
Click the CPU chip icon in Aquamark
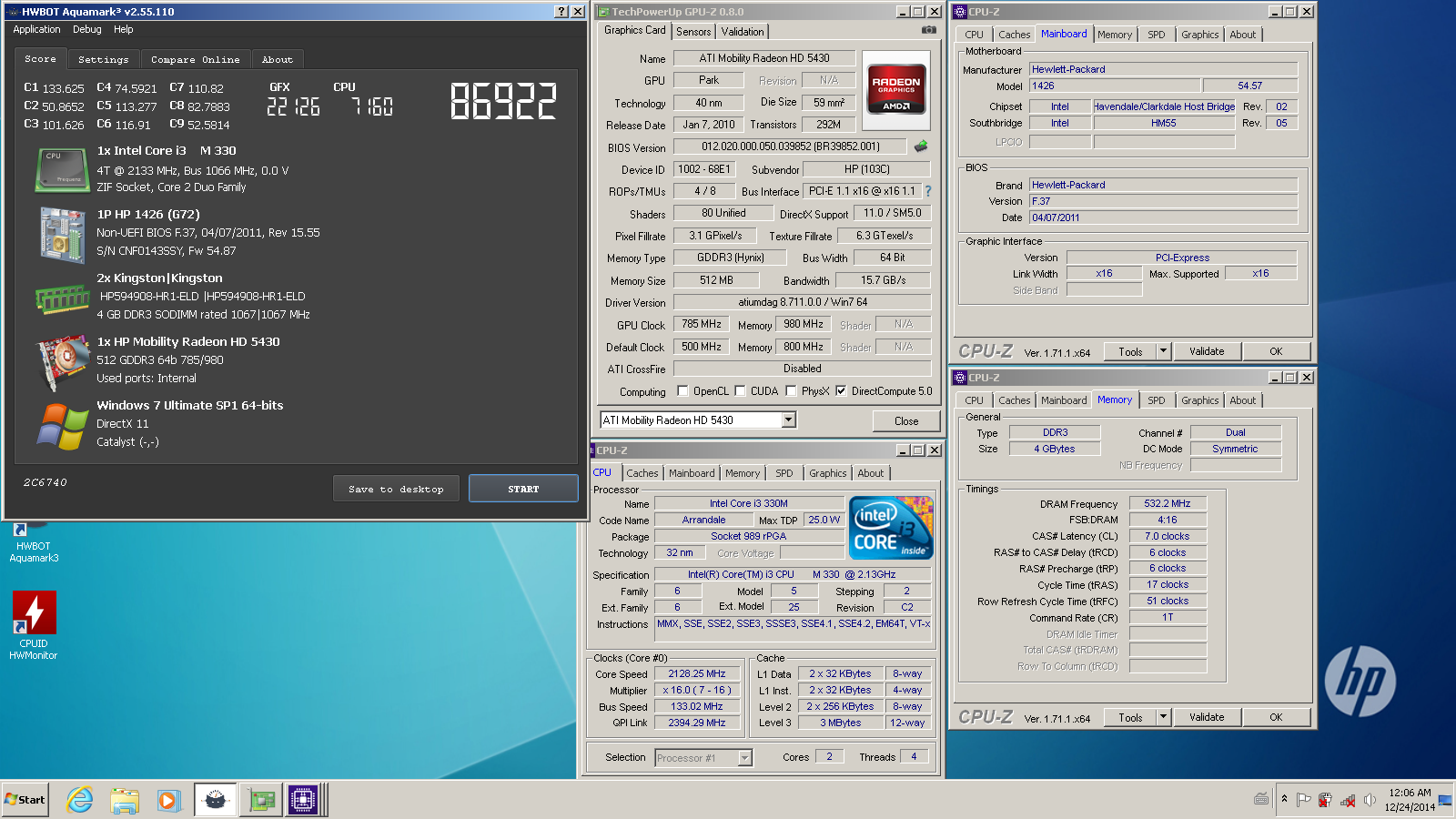point(61,170)
